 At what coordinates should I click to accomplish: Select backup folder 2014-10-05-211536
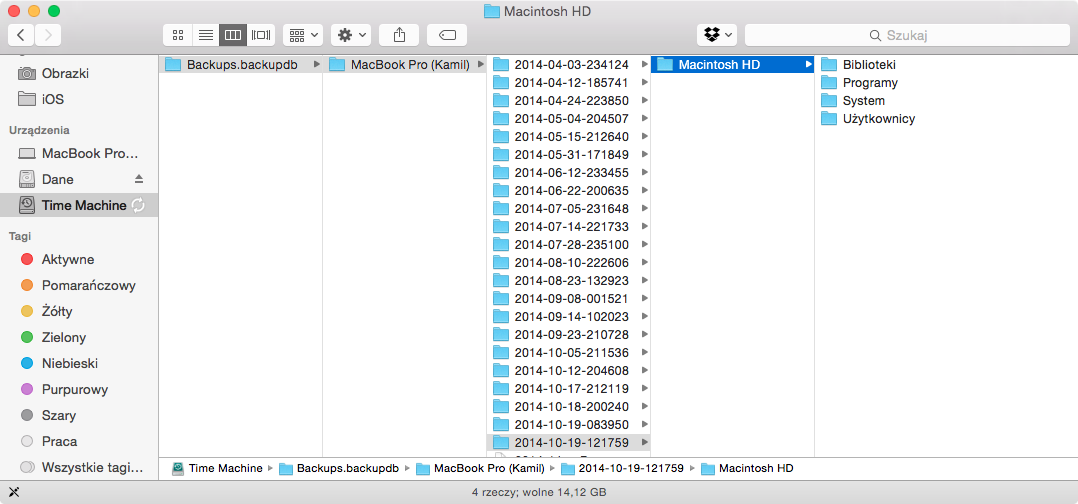(569, 353)
